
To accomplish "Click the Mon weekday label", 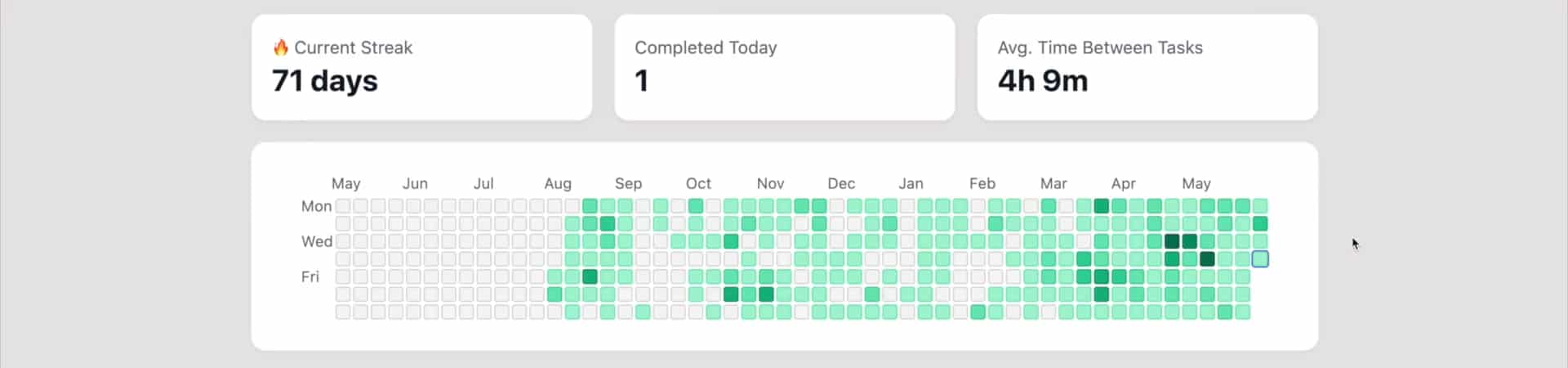I will tap(316, 206).
